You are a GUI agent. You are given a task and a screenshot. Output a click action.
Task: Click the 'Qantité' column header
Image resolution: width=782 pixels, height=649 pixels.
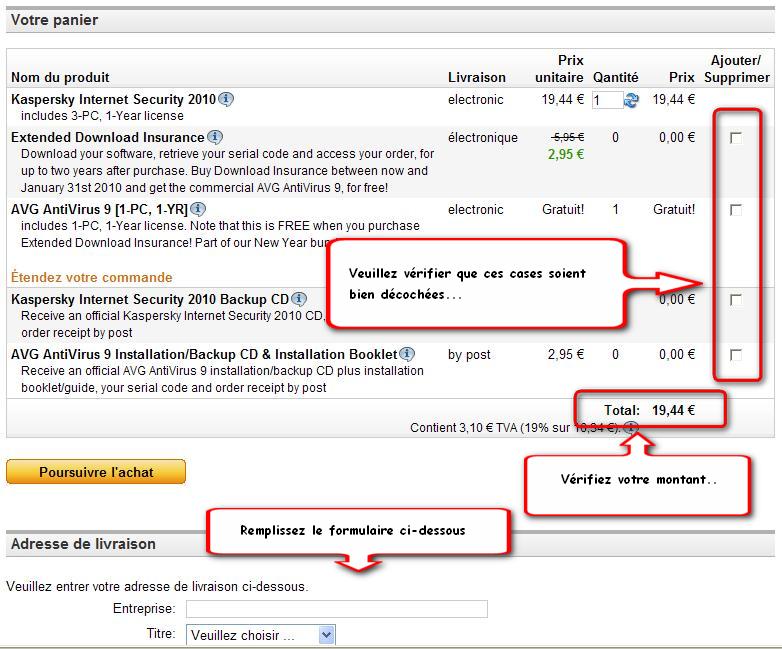tap(615, 77)
